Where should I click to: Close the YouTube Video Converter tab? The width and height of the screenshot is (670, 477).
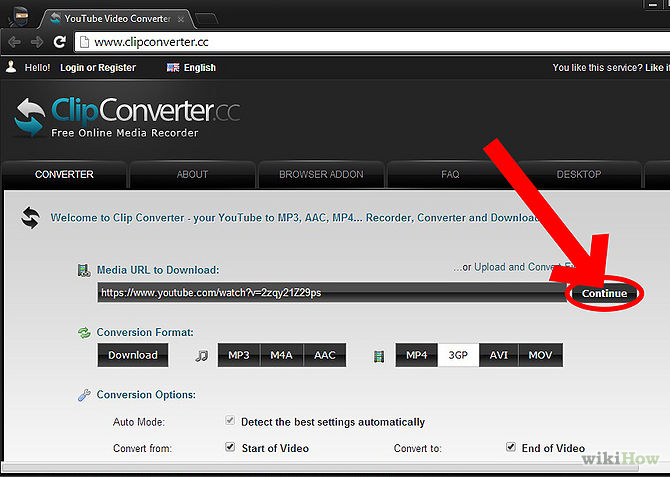[x=181, y=19]
